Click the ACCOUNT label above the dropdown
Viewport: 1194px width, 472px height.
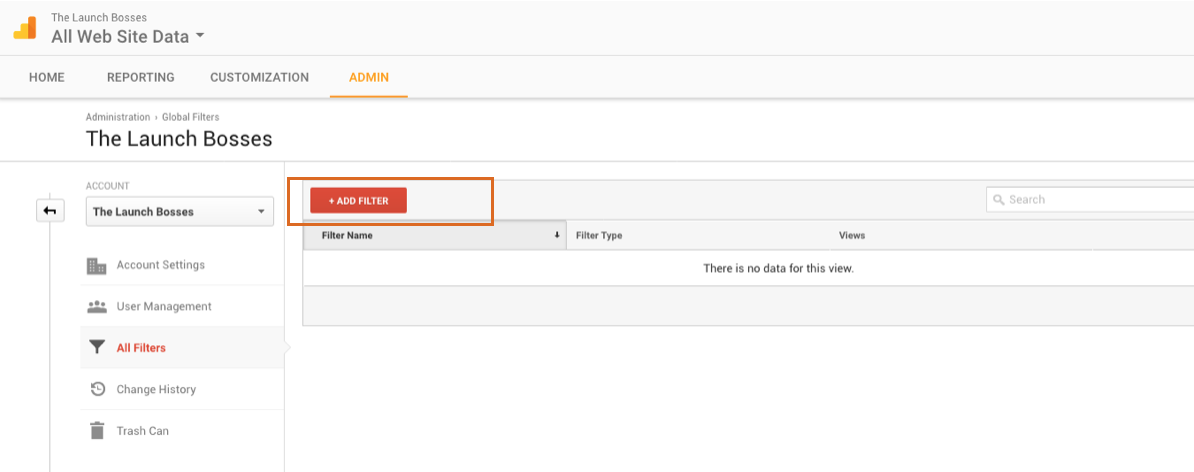click(107, 186)
